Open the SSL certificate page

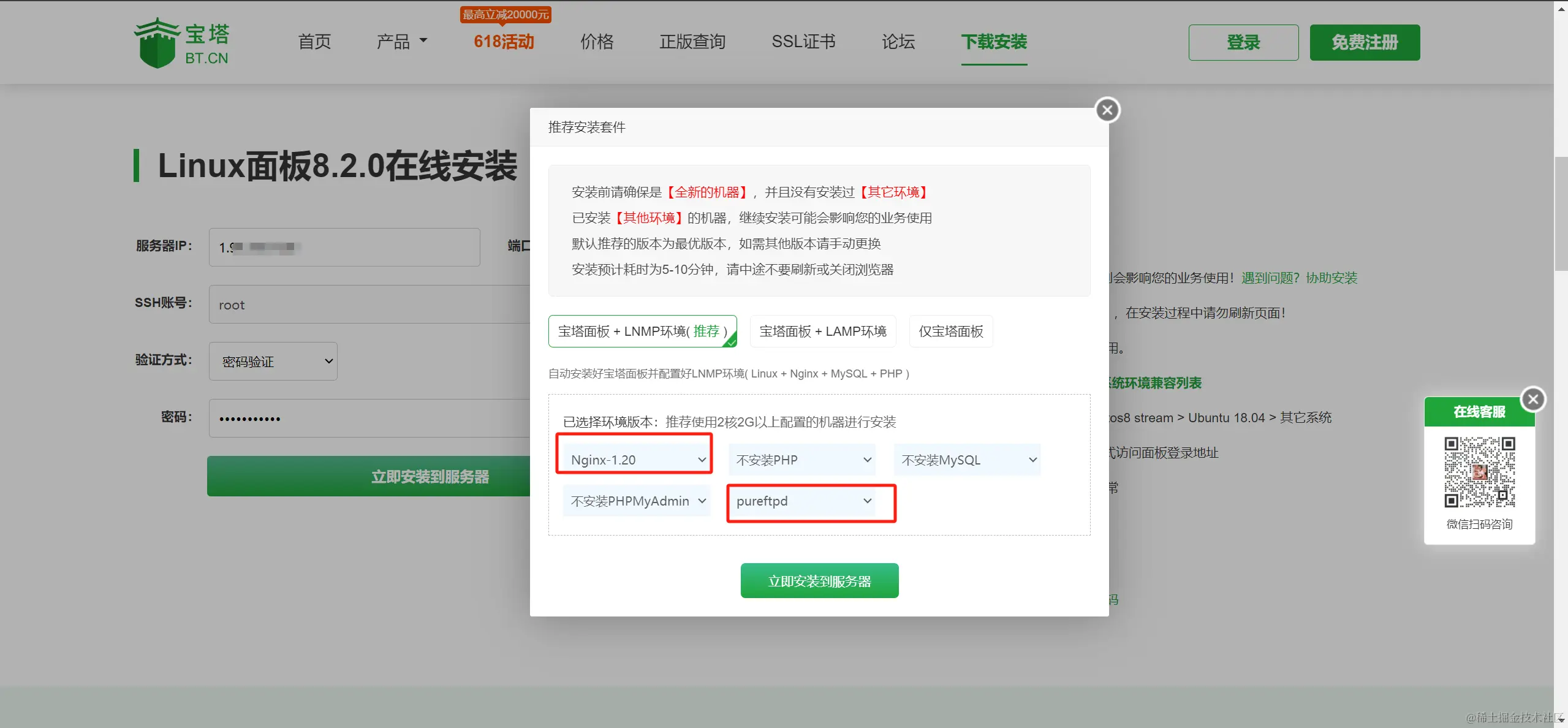pyautogui.click(x=803, y=42)
